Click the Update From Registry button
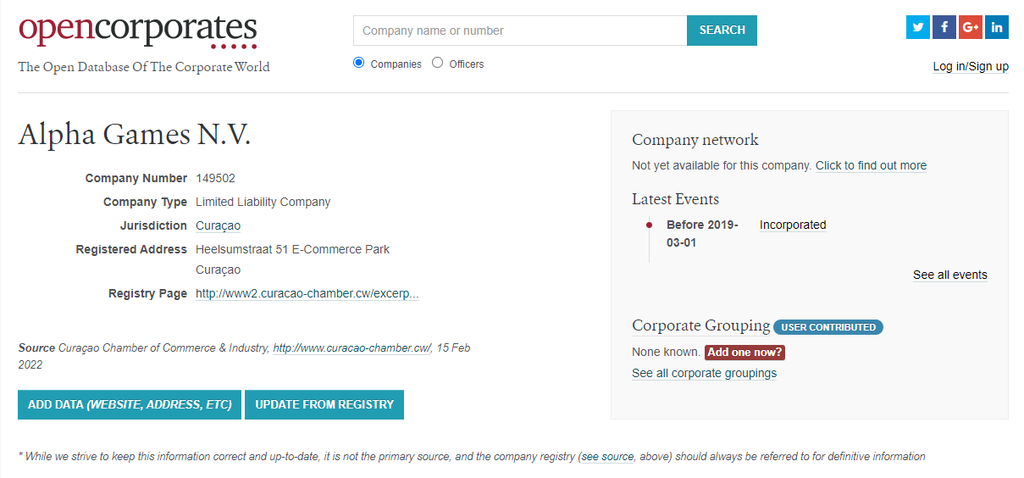The width and height of the screenshot is (1024, 478). click(324, 405)
